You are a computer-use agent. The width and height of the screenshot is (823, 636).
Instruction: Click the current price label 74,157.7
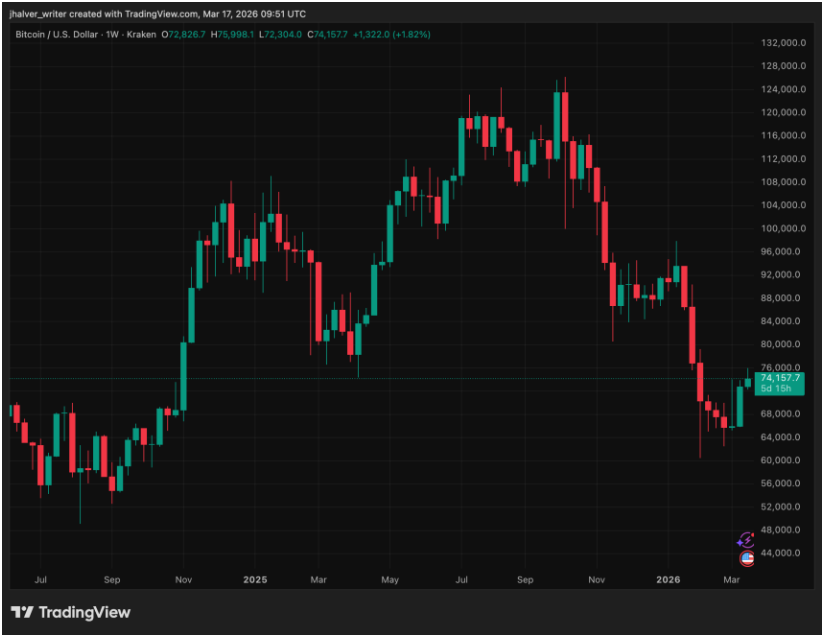[780, 378]
